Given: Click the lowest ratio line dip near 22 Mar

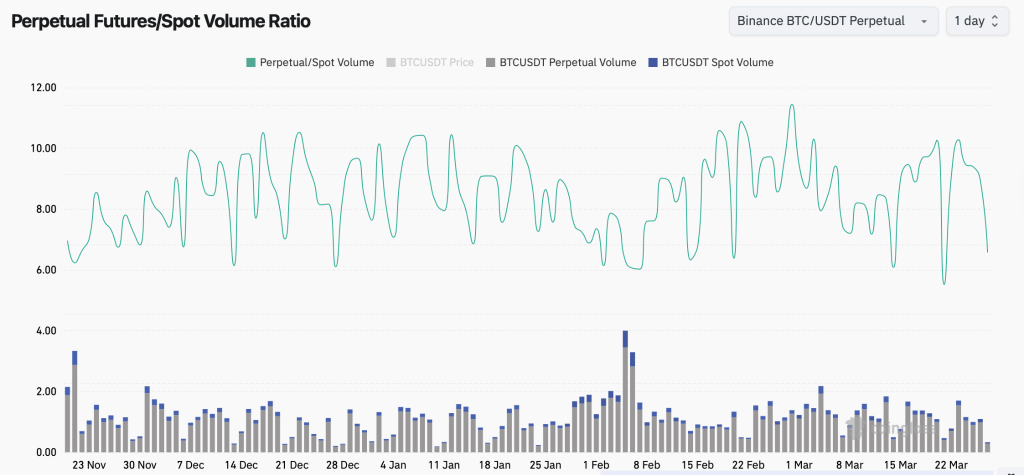Looking at the screenshot, I should coord(943,283).
